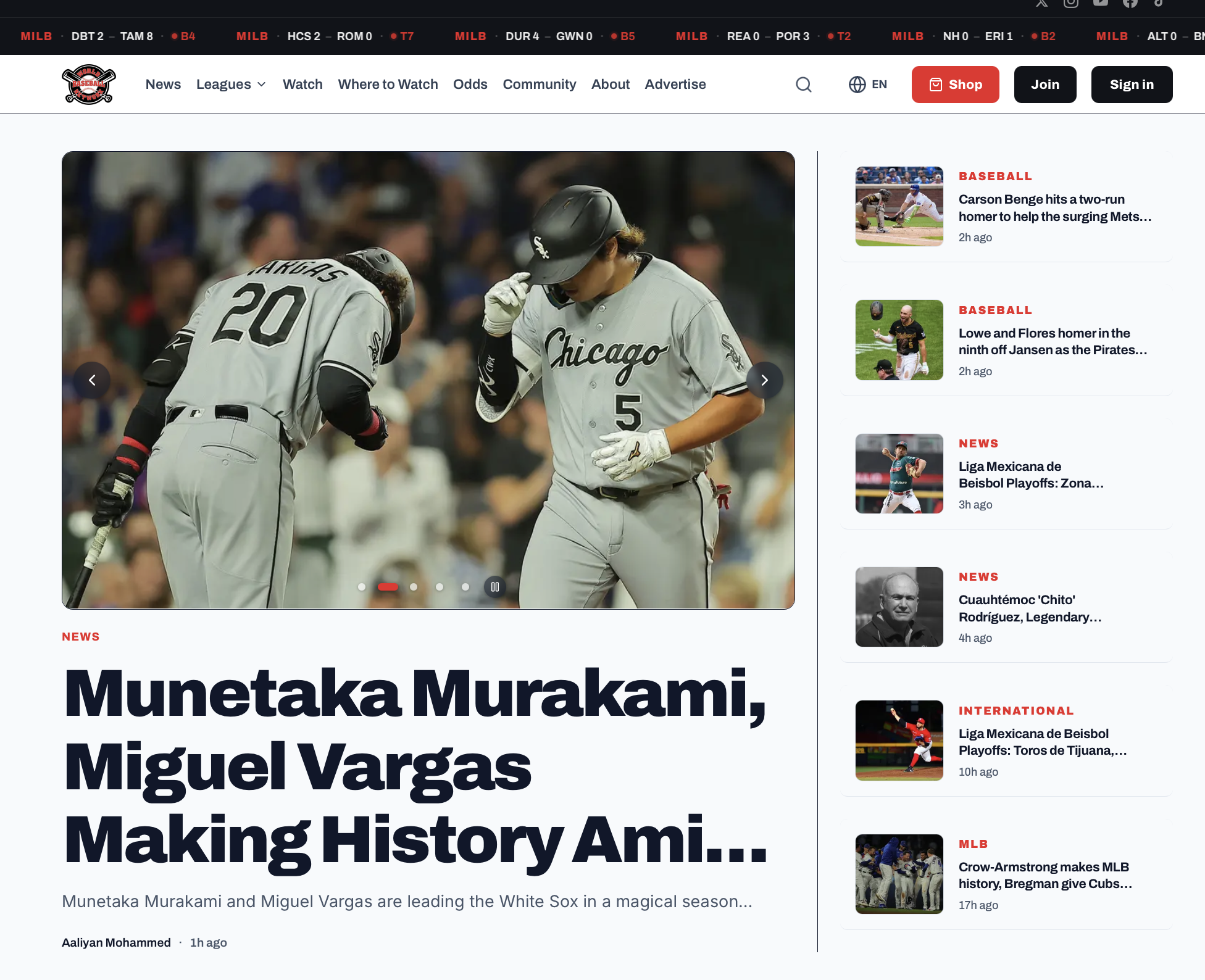Screen dimensions: 1205x980
Task: Open Liga Mexicana Playoffs: Zona story
Action: click(1031, 475)
